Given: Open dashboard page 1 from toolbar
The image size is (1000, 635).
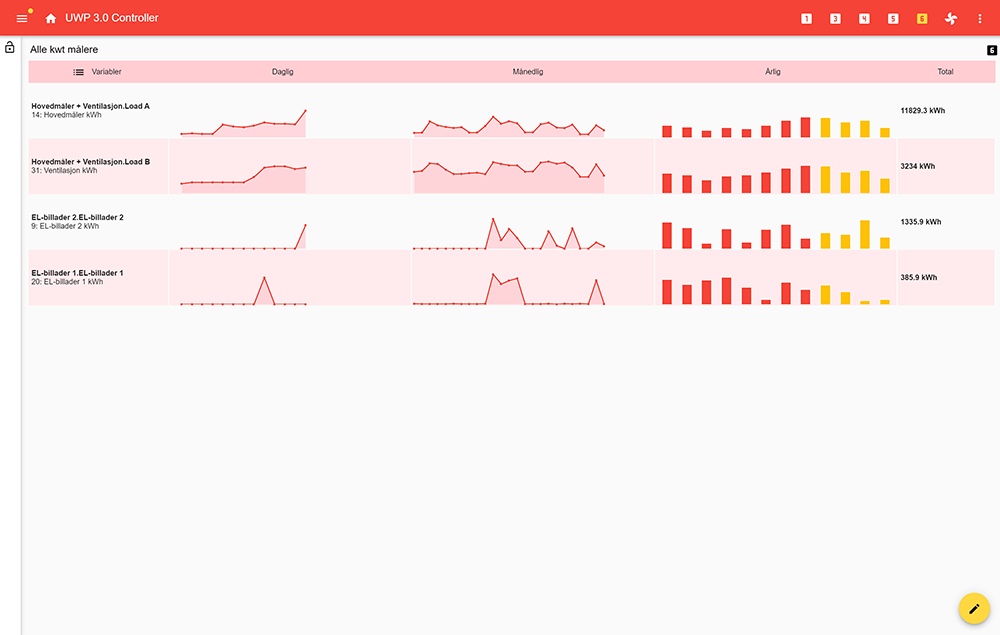Looking at the screenshot, I should 807,18.
